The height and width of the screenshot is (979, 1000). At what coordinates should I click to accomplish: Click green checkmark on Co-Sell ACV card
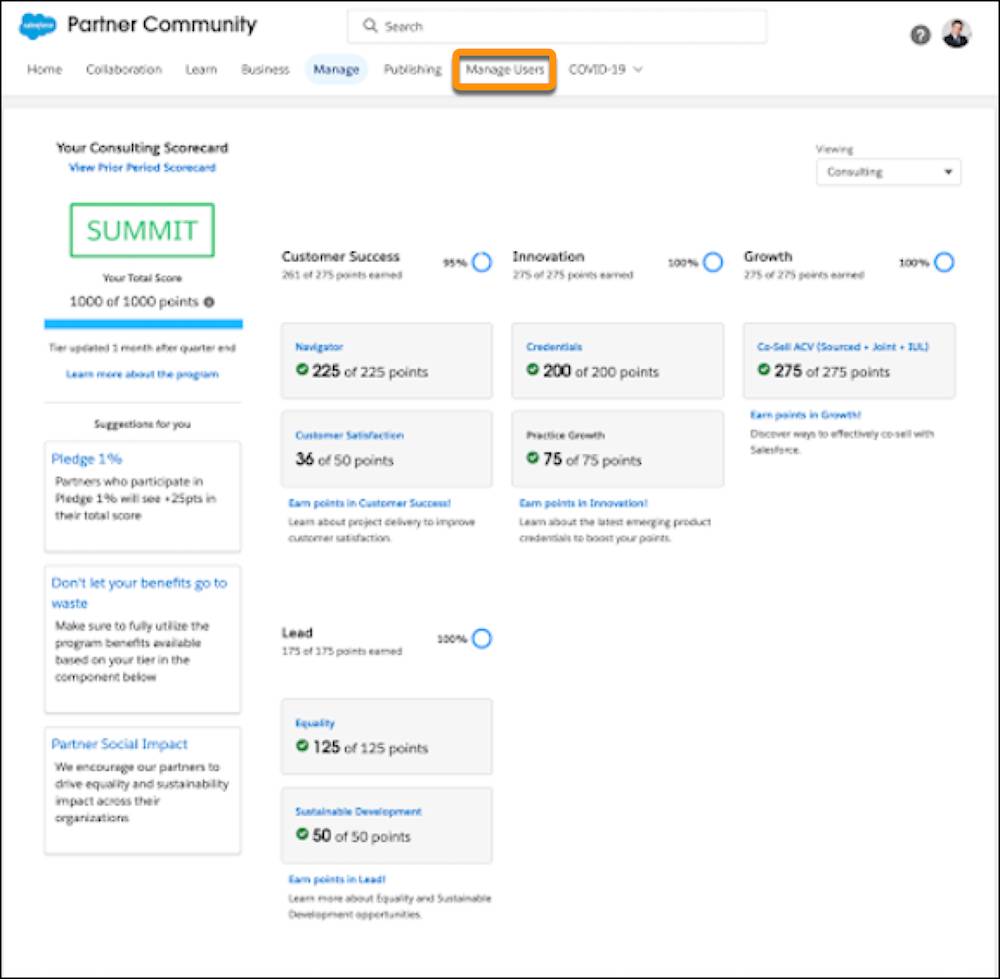[x=763, y=369]
